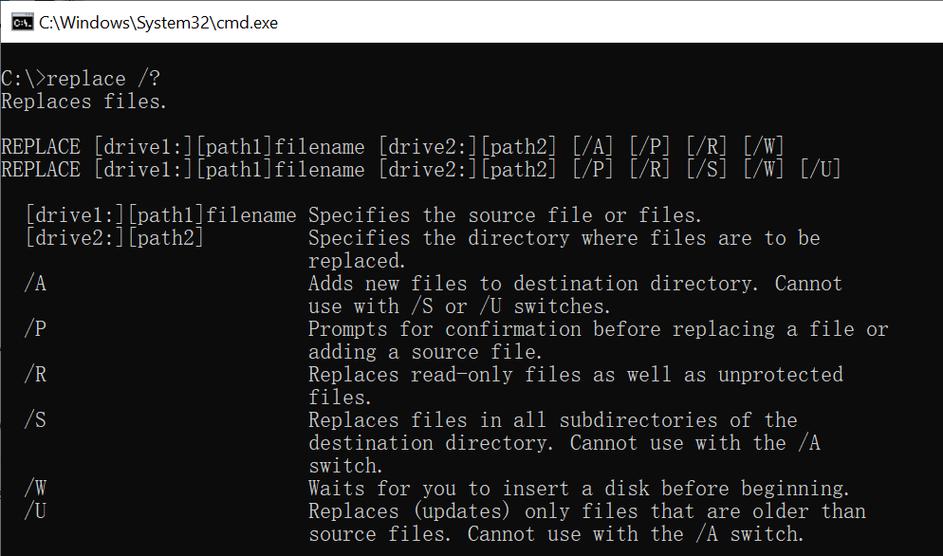Viewport: 943px width, 556px height.
Task: Click the /U switch label in the description list
Action: [36, 511]
